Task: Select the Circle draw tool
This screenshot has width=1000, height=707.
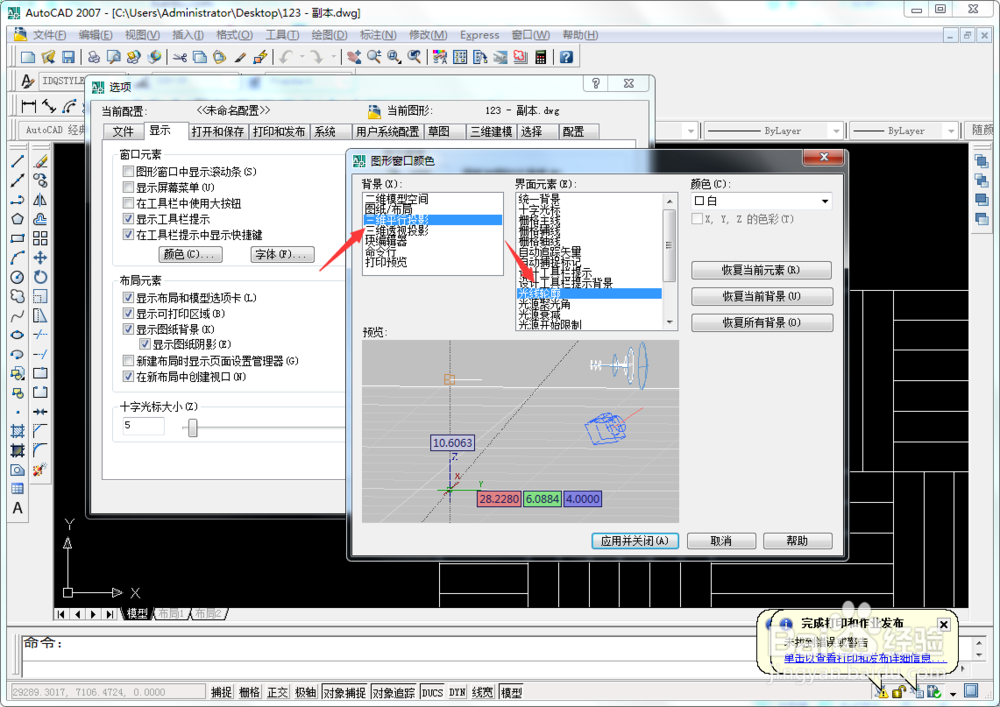Action: pyautogui.click(x=17, y=277)
